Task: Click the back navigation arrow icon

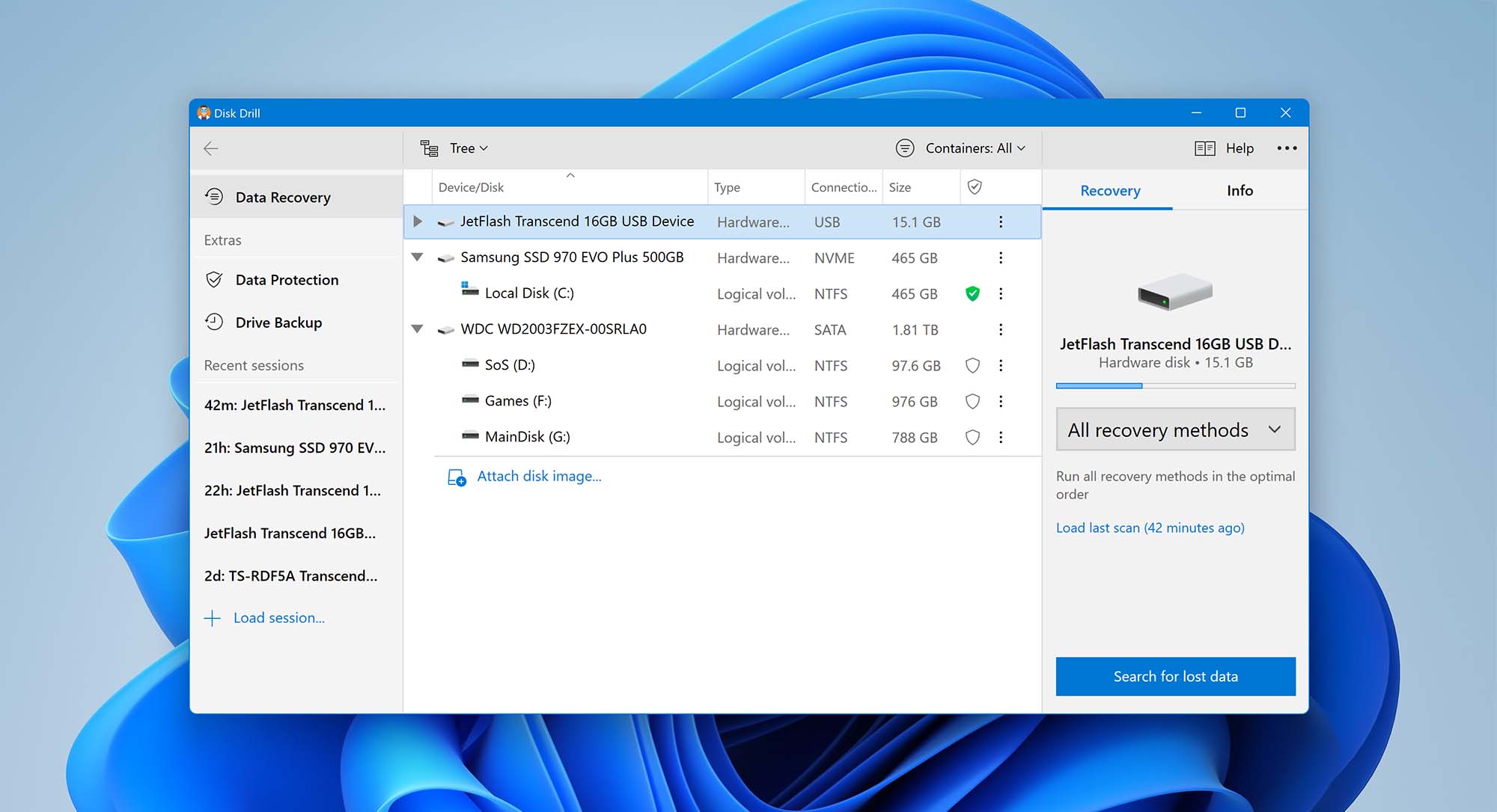Action: tap(210, 148)
